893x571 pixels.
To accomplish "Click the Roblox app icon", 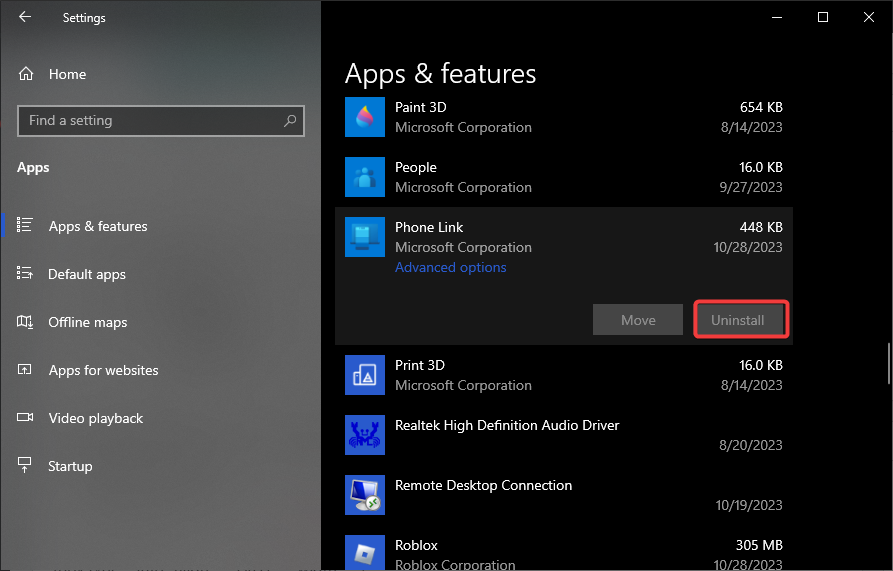I will pos(364,553).
